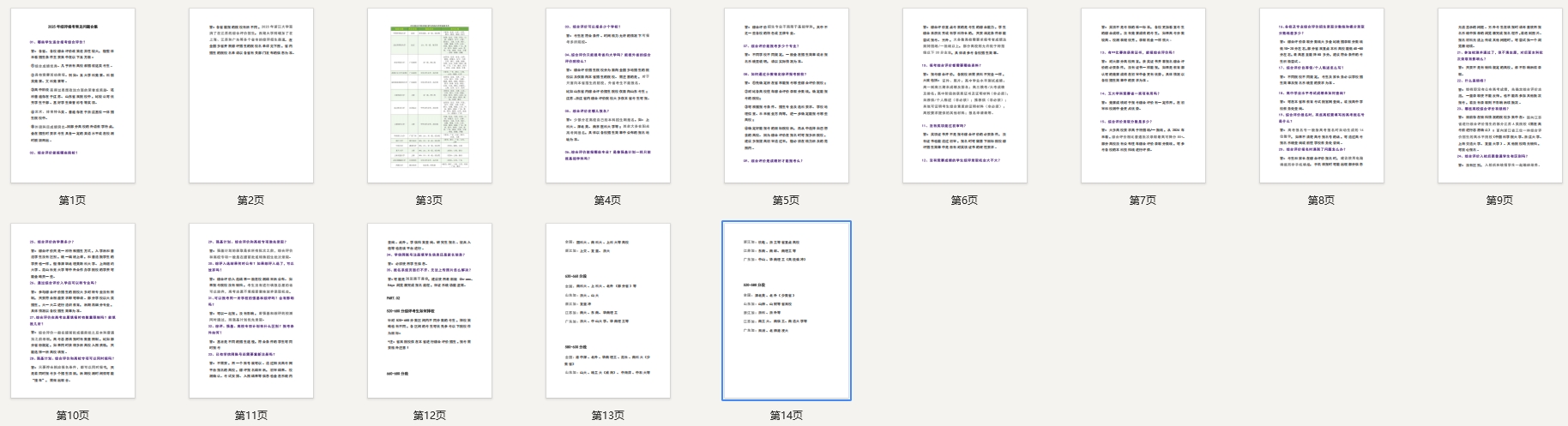The height and width of the screenshot is (426, 1568).
Task: Select the page 12 thumbnail
Action: tap(430, 311)
